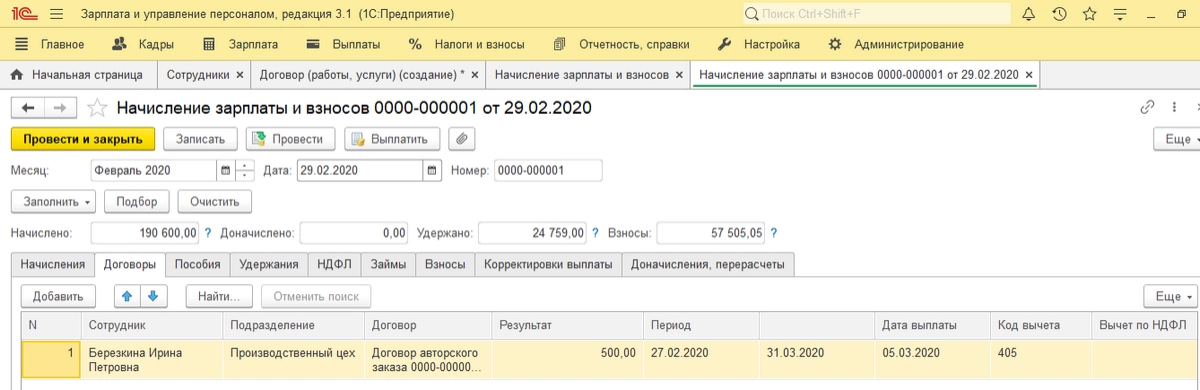Open the Налоги и взносы section
The image size is (1200, 390).
[468, 44]
